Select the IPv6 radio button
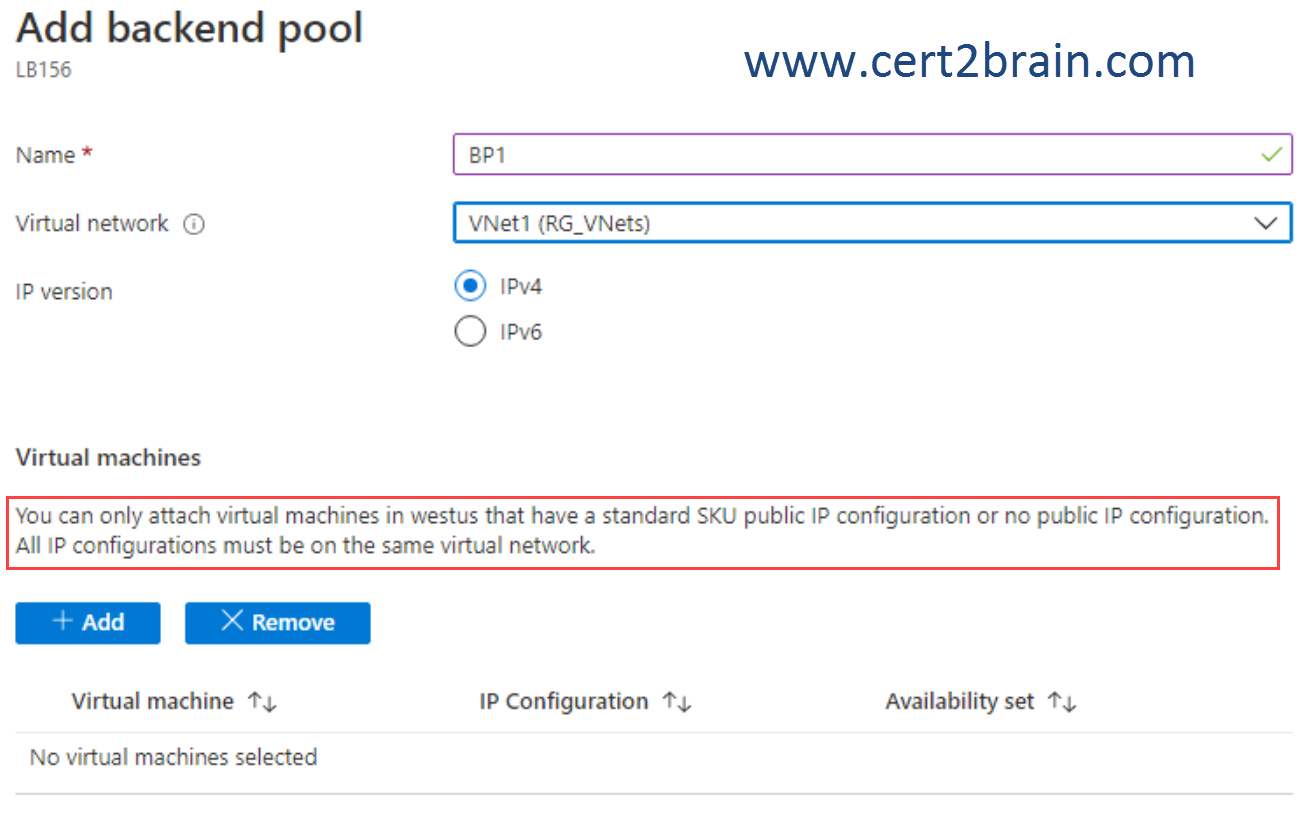Screen dimensions: 1315x821 470,331
